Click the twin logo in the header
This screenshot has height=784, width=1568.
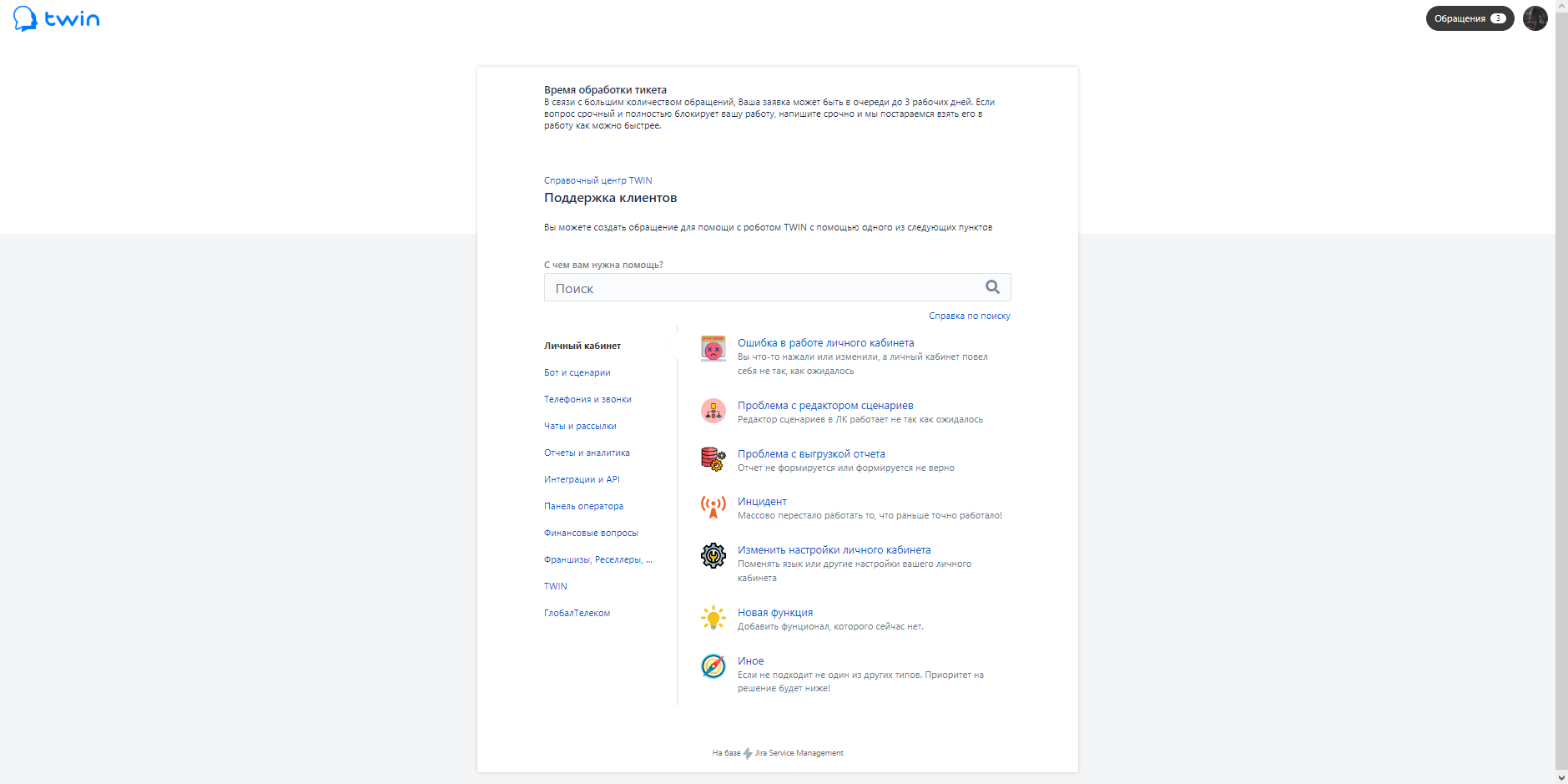coord(57,18)
